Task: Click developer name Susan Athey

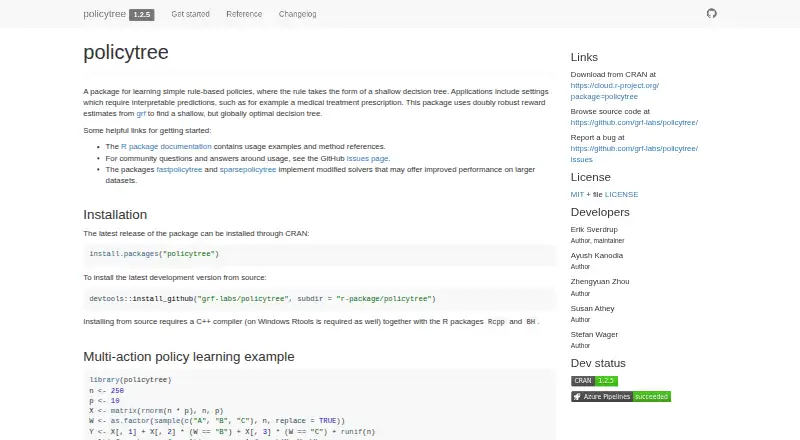Action: 592,309
